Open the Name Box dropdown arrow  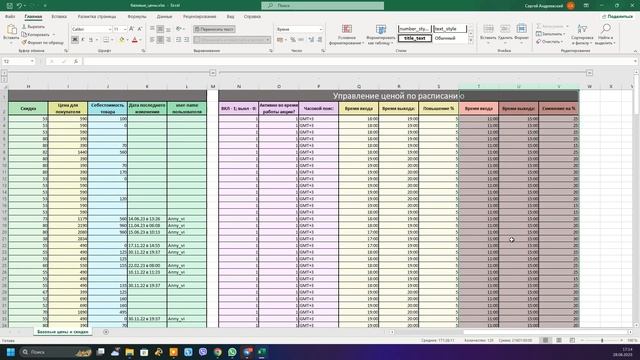(32, 61)
